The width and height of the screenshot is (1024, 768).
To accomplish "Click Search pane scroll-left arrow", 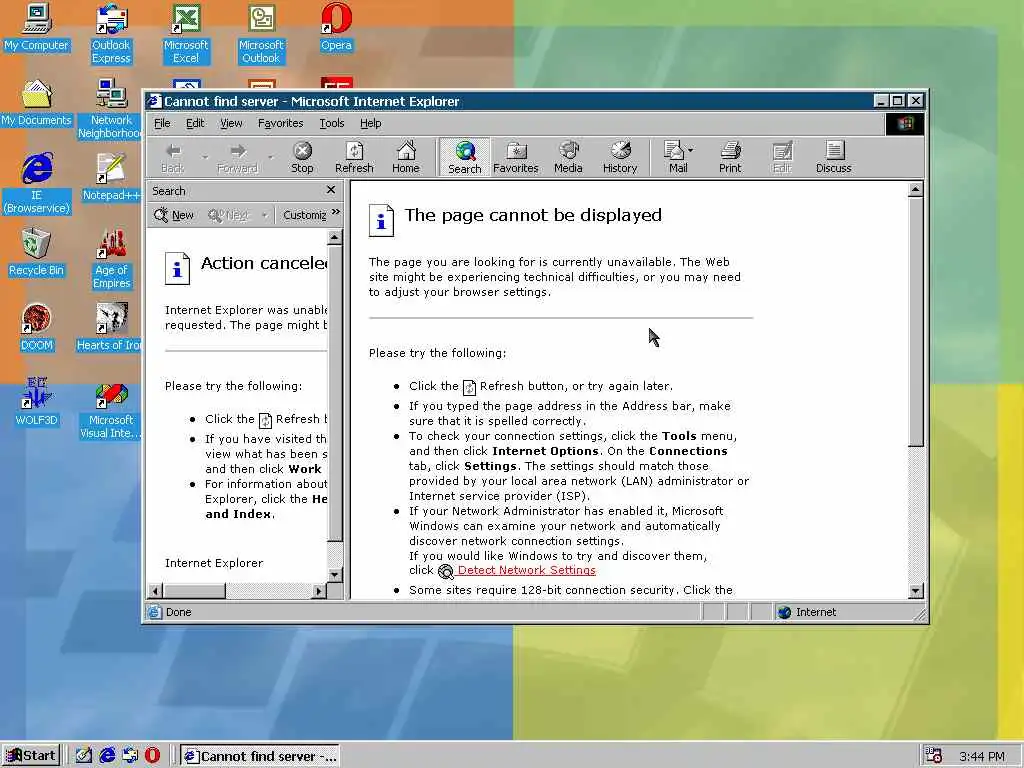I will (155, 591).
